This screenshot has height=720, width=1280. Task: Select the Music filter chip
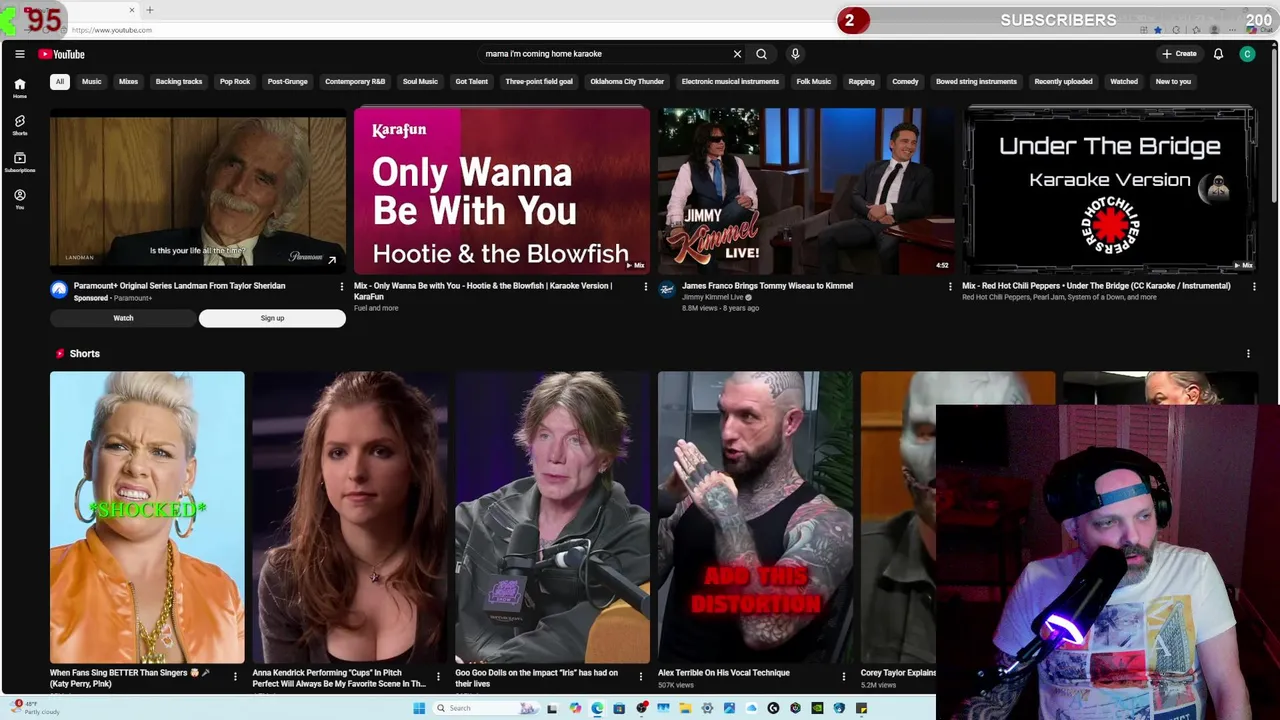tap(92, 82)
